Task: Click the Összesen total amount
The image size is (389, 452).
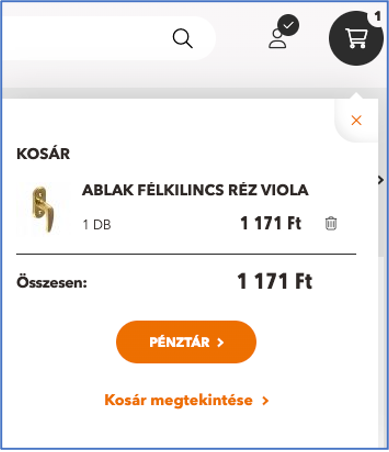Action: tap(275, 281)
